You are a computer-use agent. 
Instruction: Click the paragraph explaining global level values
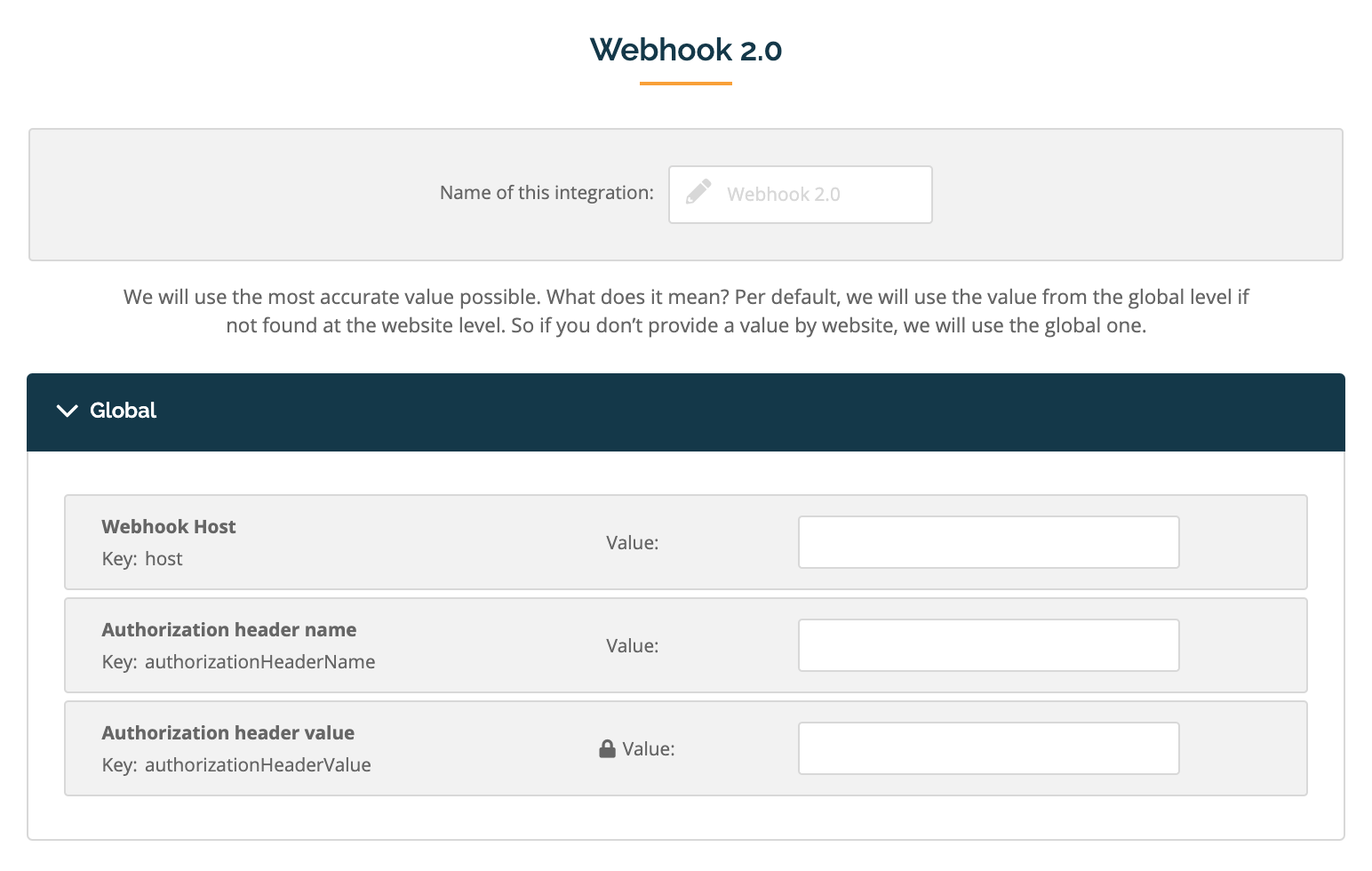click(x=686, y=311)
